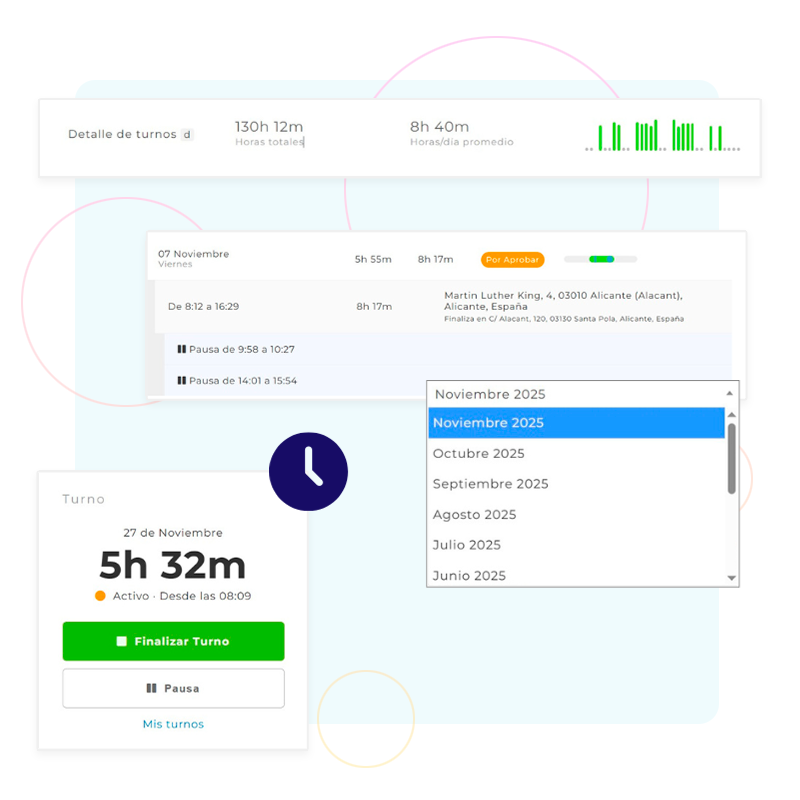
Task: Select Octubre 2025 from the list
Action: (479, 453)
